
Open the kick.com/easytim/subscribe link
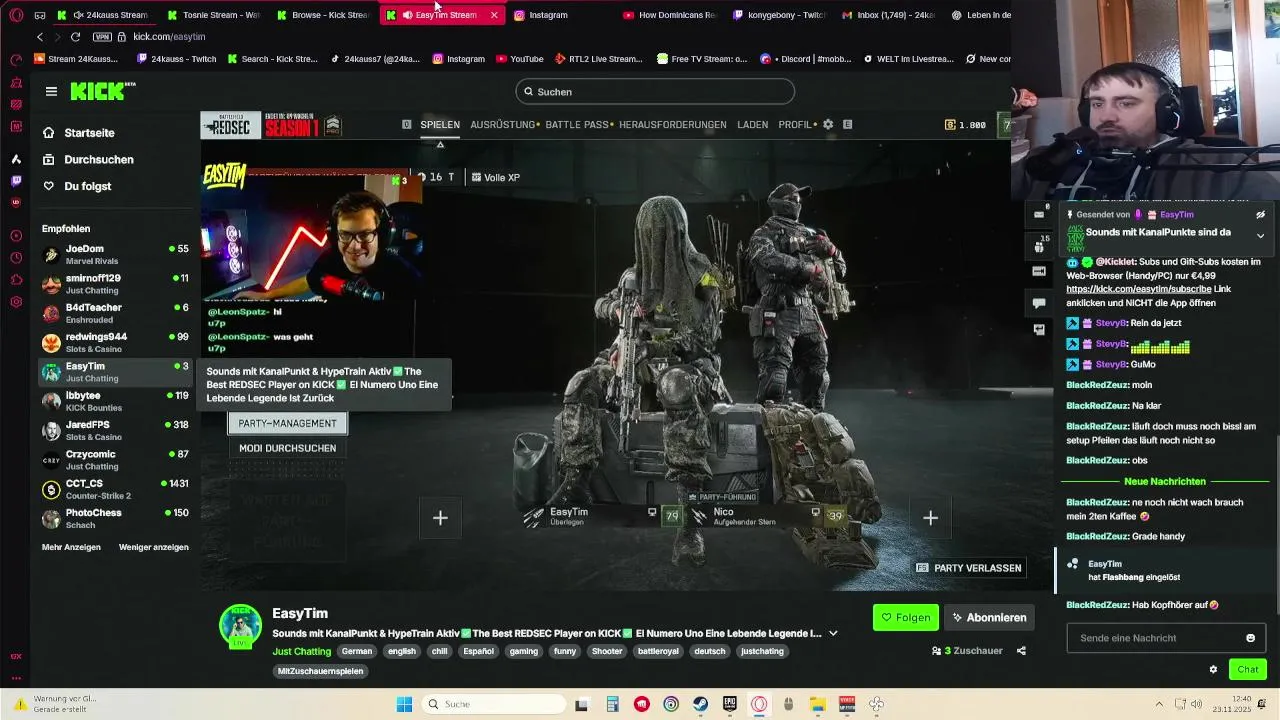1138,289
